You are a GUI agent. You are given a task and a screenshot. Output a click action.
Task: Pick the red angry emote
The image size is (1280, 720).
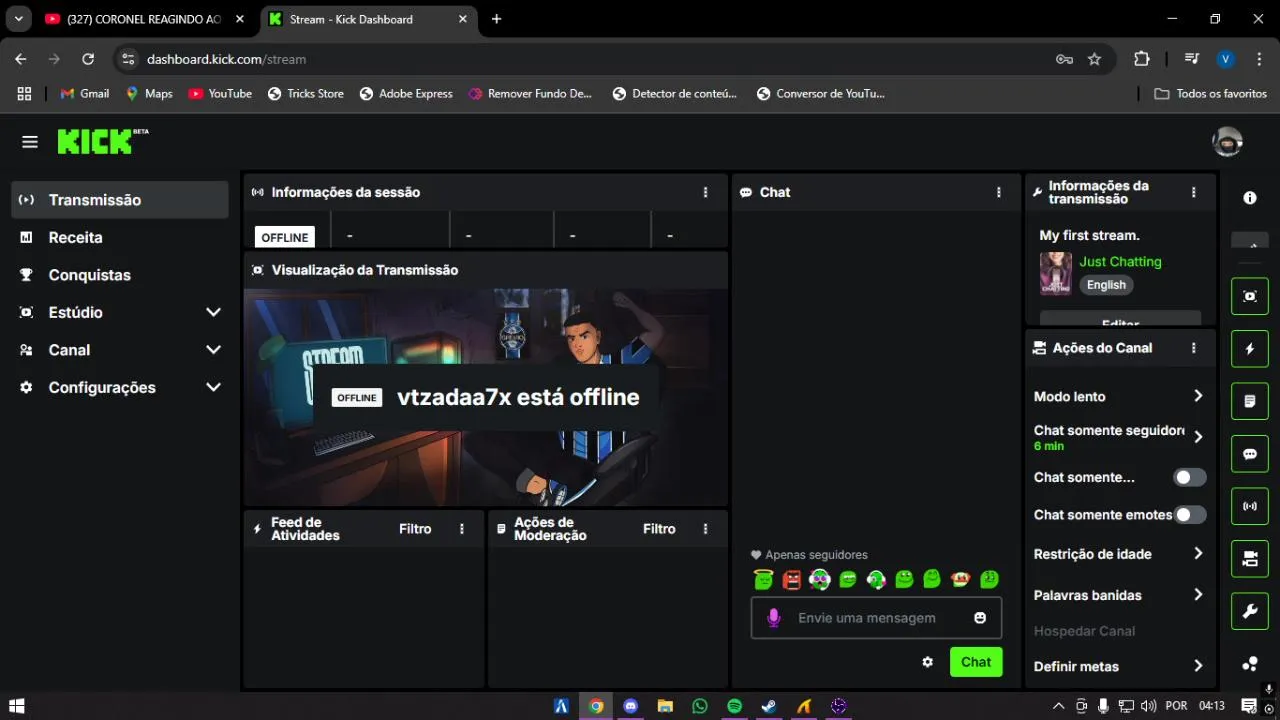(792, 579)
